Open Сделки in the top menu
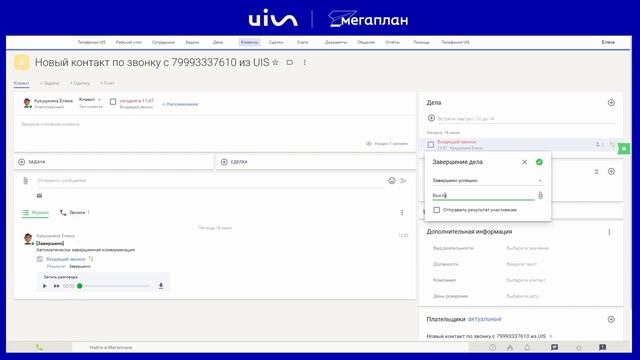 pyautogui.click(x=276, y=42)
